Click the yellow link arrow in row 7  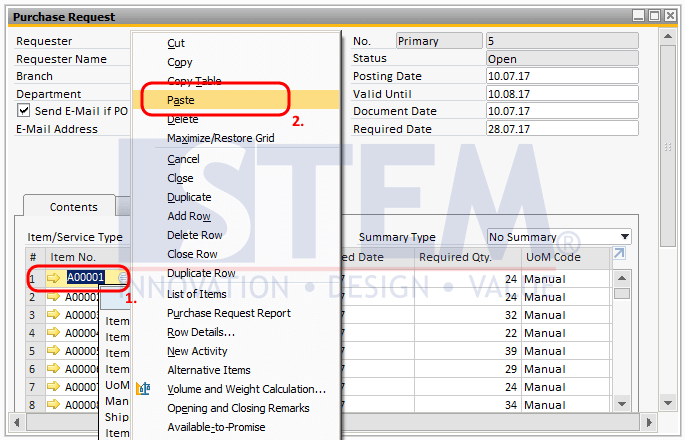pos(53,386)
